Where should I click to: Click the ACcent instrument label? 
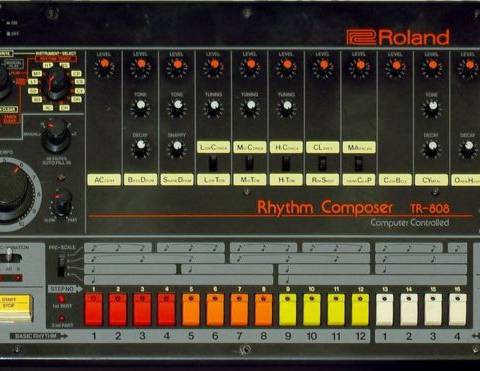pos(104,180)
